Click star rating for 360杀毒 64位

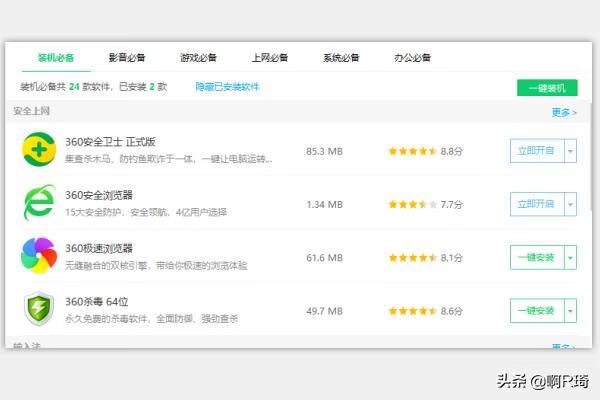(412, 311)
